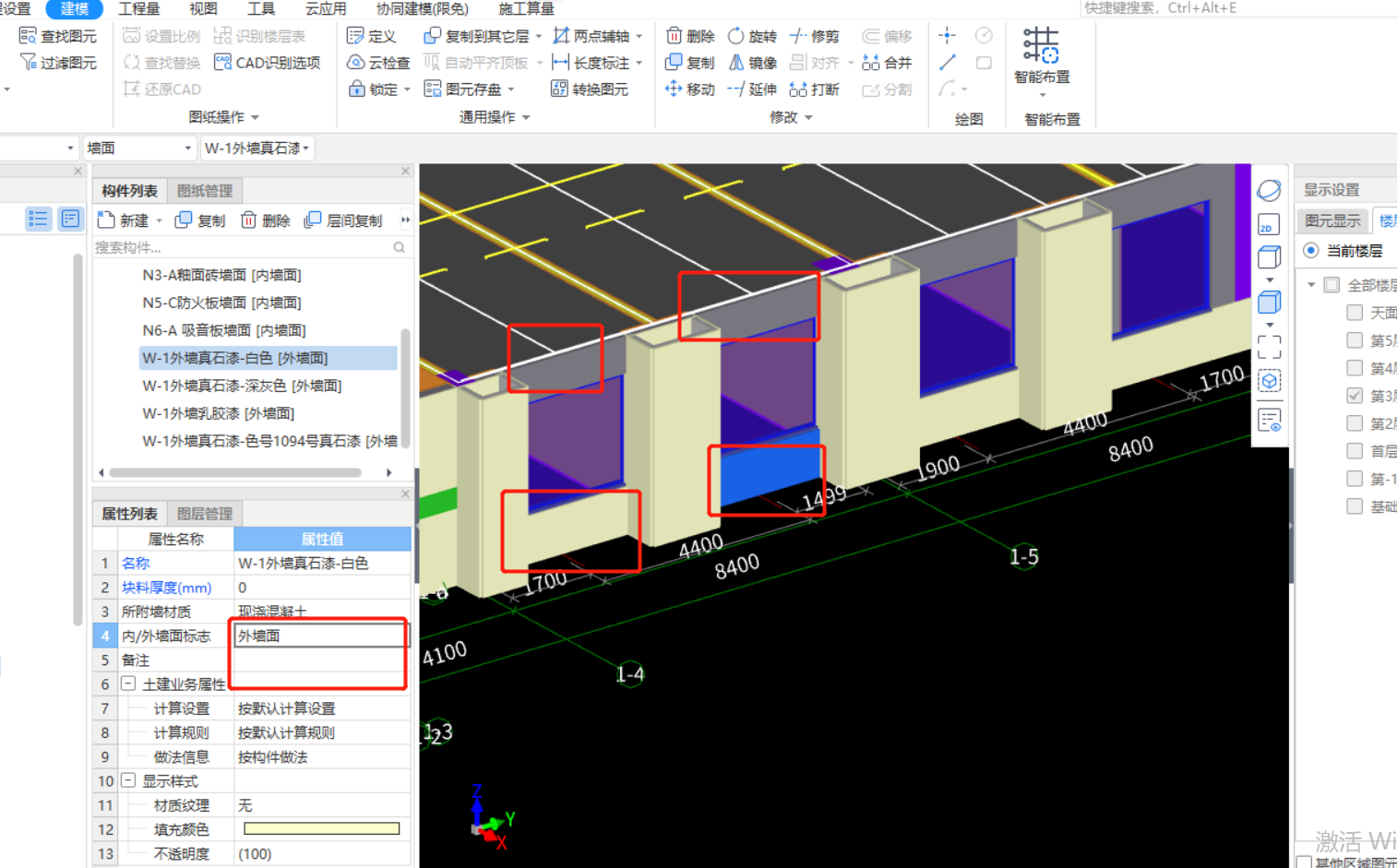
Task: Click the 内/外墙面标志 value field 外墙面
Action: 321,636
